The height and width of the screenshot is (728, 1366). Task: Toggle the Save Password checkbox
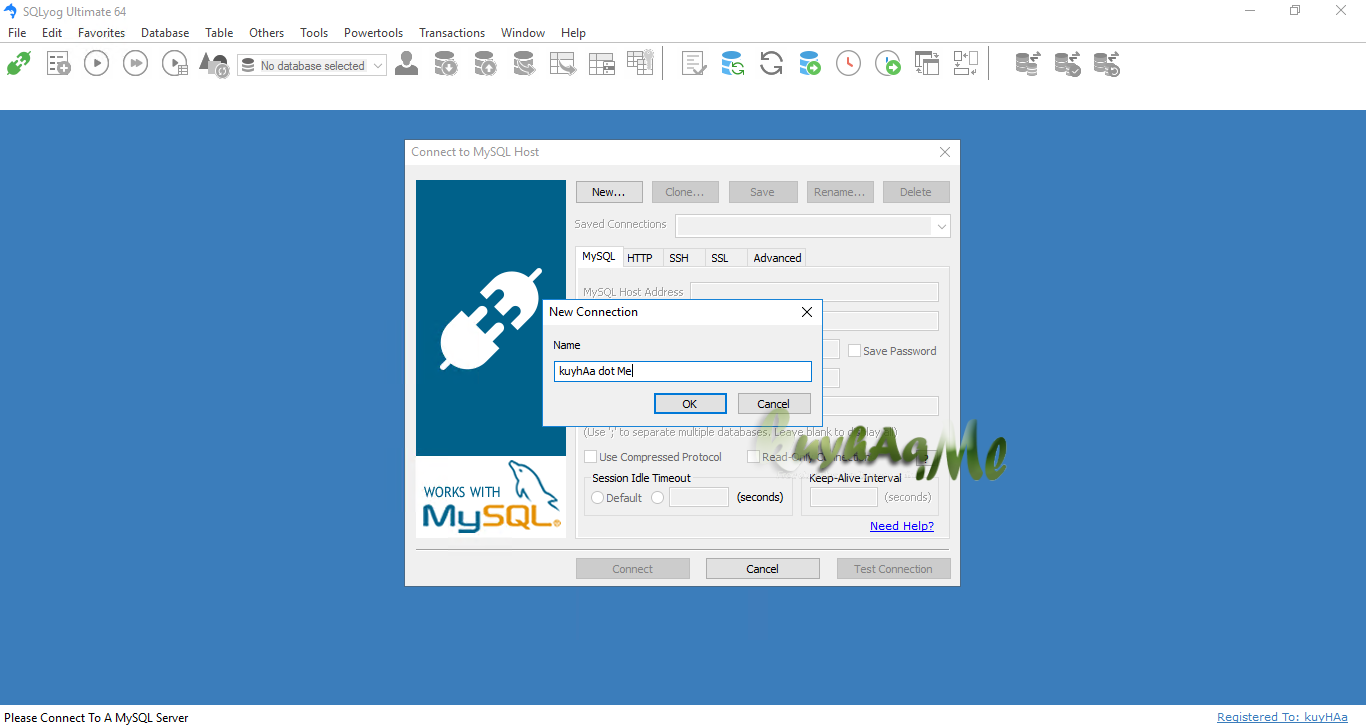pos(855,351)
